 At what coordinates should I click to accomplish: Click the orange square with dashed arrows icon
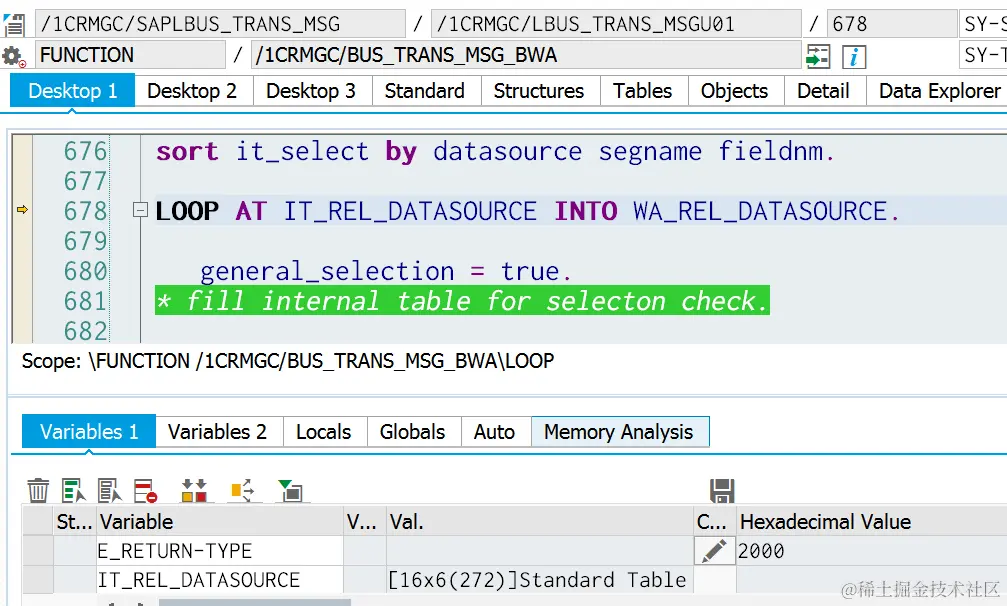pyautogui.click(x=243, y=490)
